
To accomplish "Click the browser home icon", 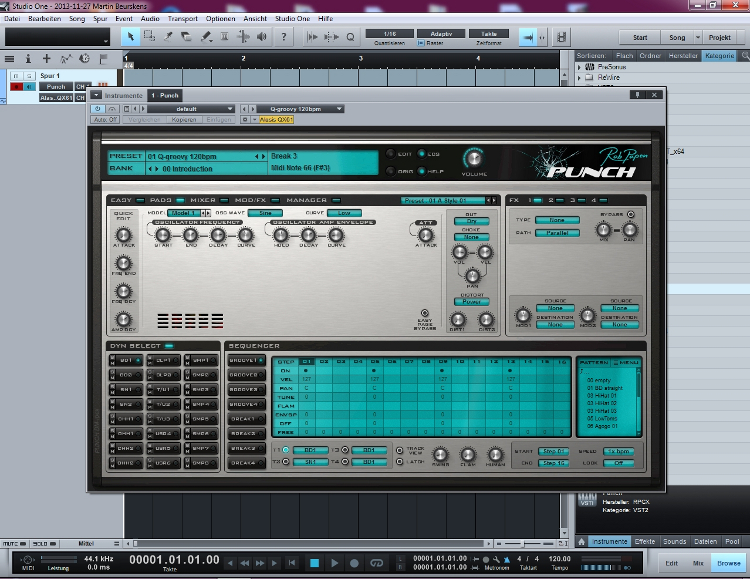I will 582,542.
